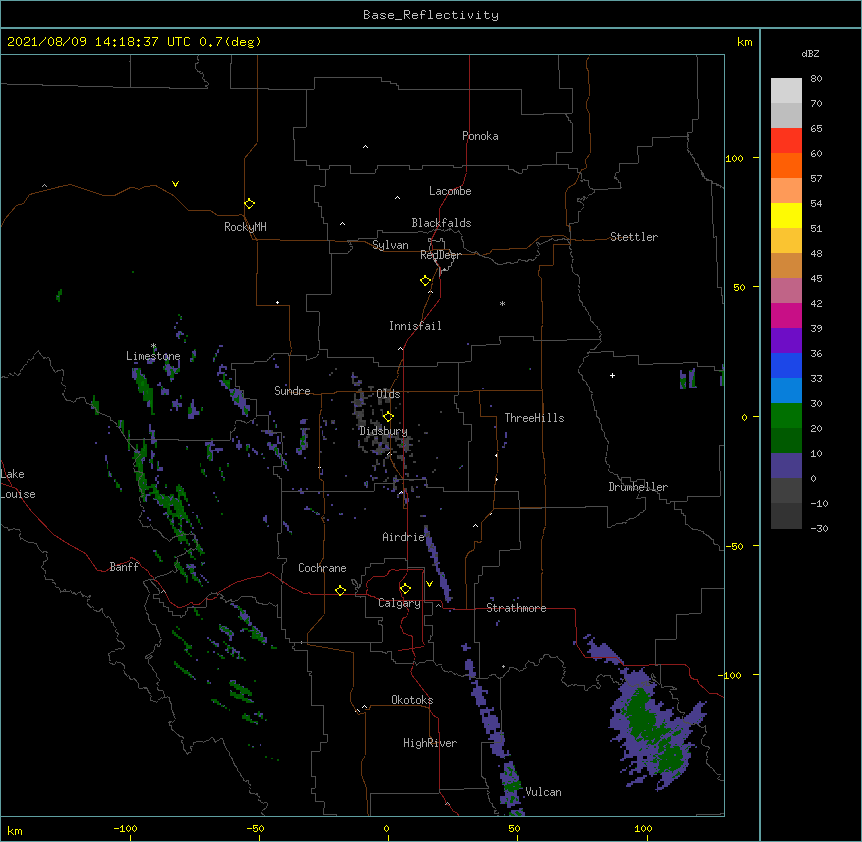The image size is (862, 842).
Task: Click the white plus marker north of Drumheller
Action: pos(612,375)
